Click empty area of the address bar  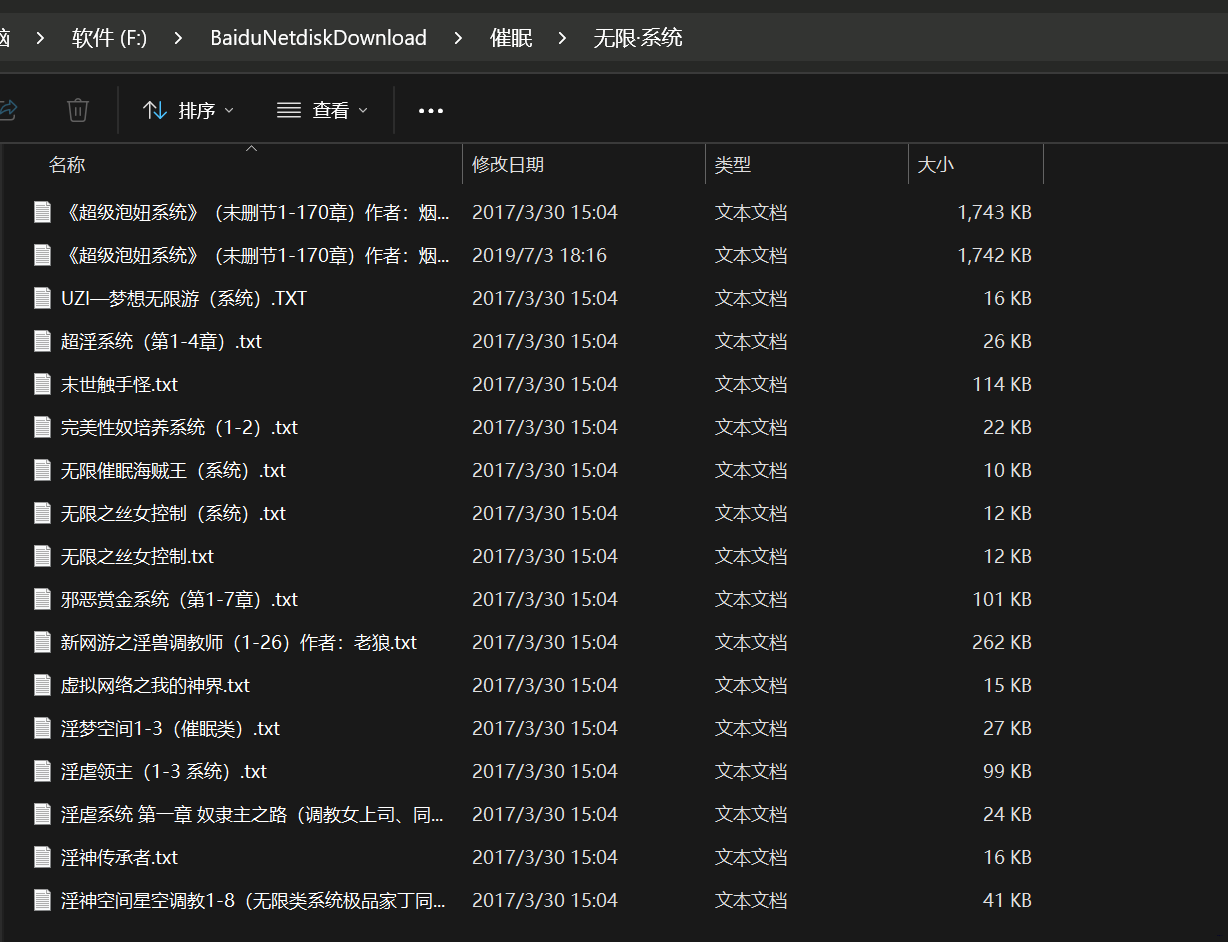click(x=950, y=38)
